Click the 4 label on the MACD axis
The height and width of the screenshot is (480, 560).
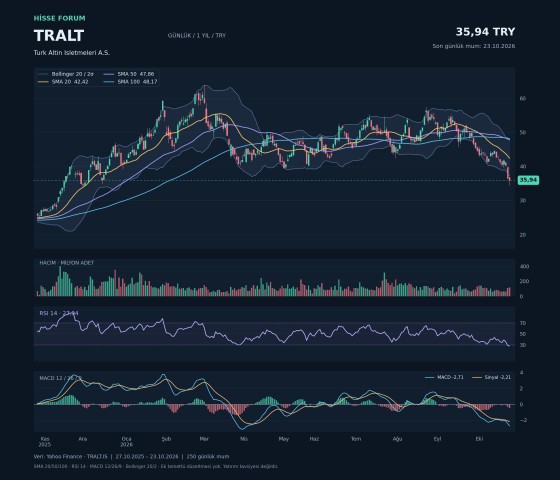[521, 372]
